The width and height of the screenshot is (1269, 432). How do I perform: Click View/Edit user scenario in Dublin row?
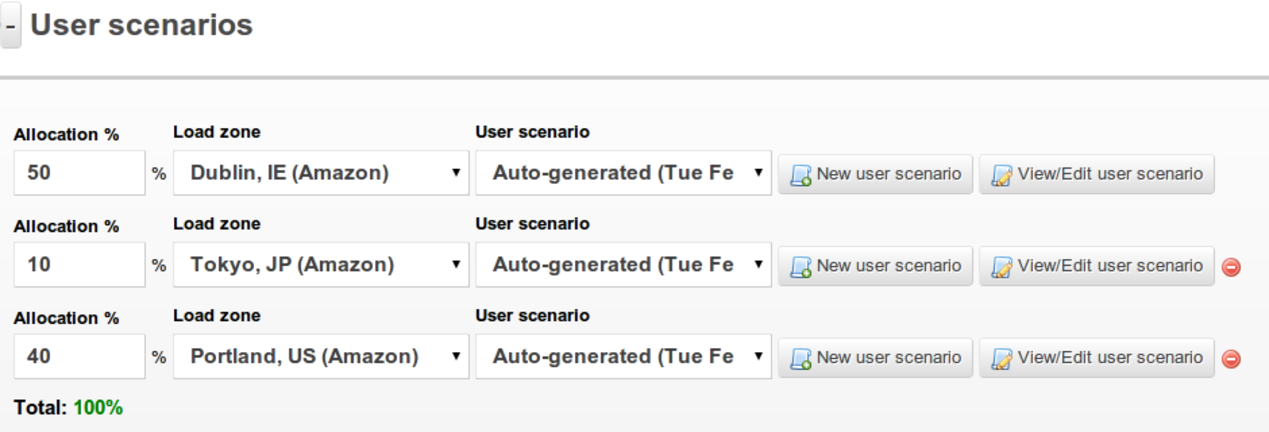click(1096, 174)
